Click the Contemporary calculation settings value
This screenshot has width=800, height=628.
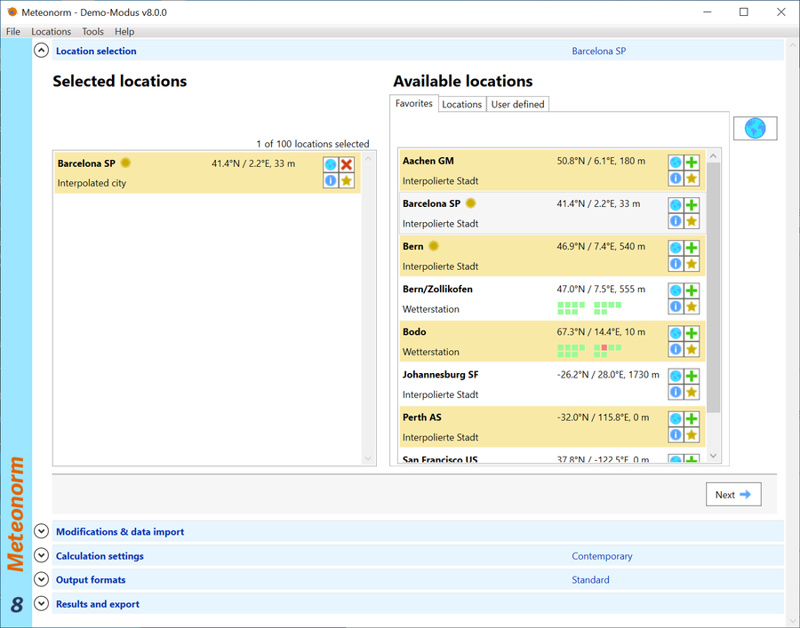[602, 556]
